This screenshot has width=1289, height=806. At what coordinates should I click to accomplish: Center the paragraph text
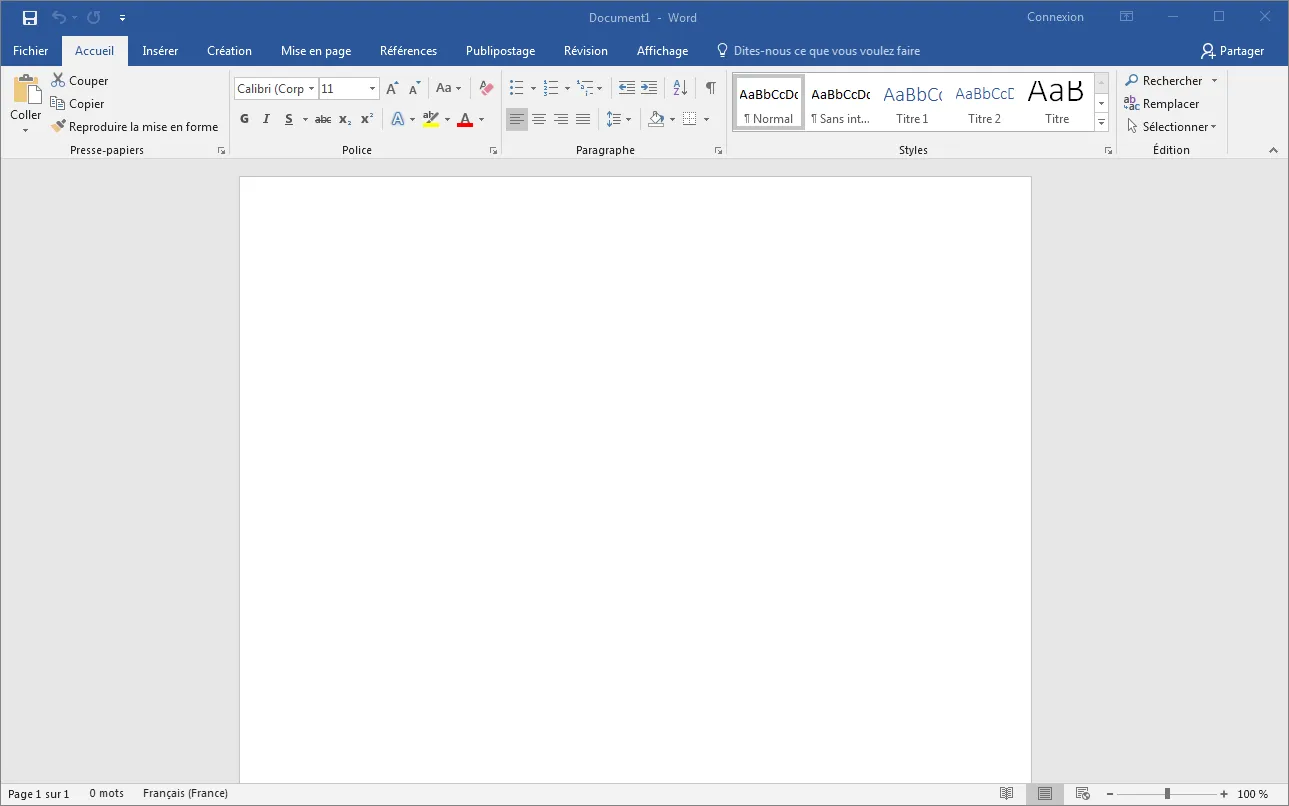click(539, 119)
